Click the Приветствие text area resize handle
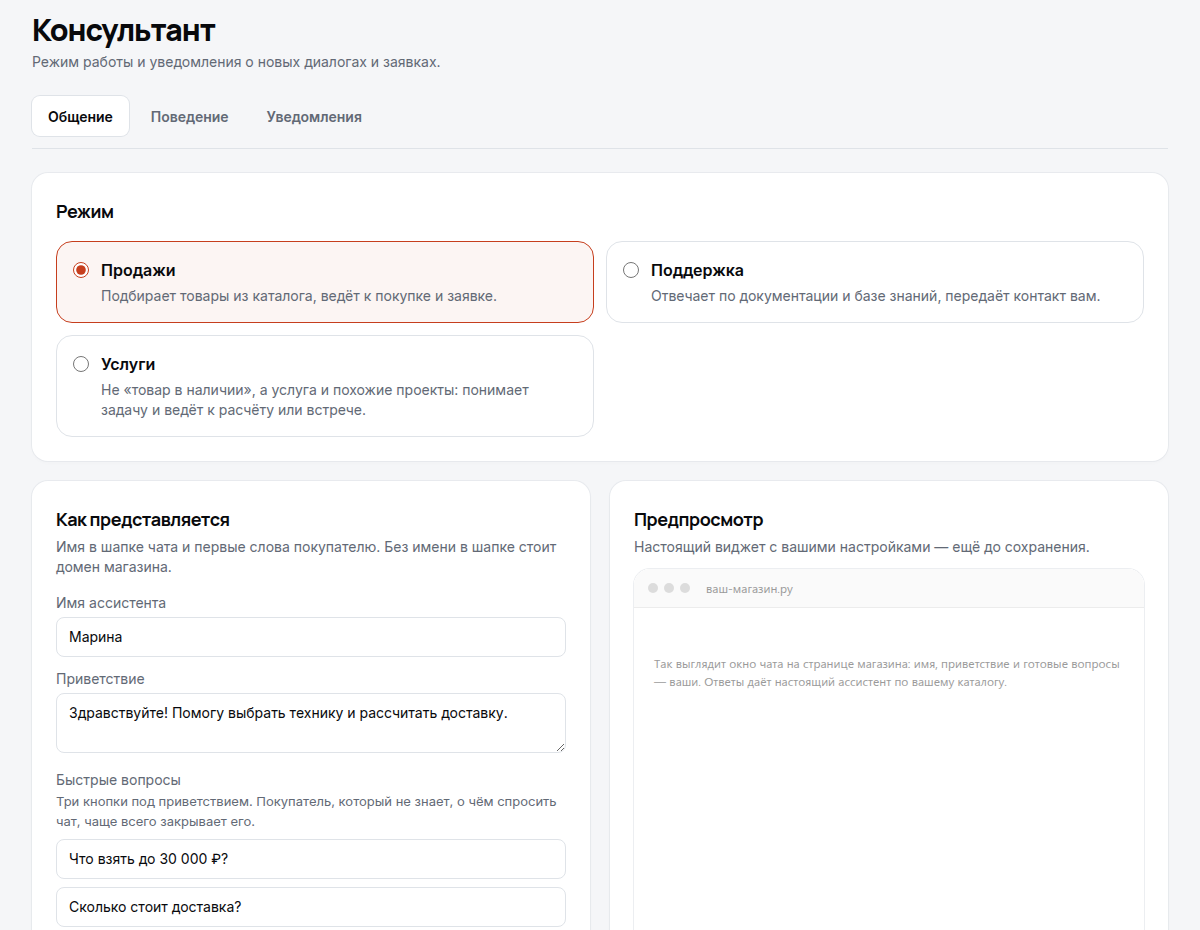This screenshot has height=930, width=1200. (559, 746)
